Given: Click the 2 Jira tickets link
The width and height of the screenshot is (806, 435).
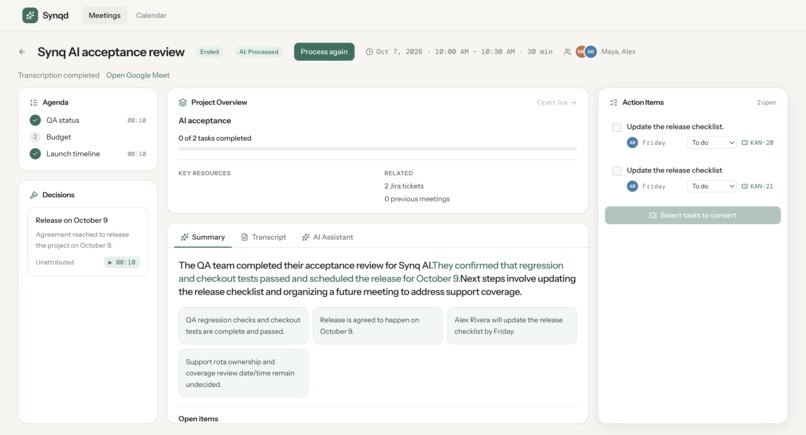Looking at the screenshot, I should [x=404, y=186].
